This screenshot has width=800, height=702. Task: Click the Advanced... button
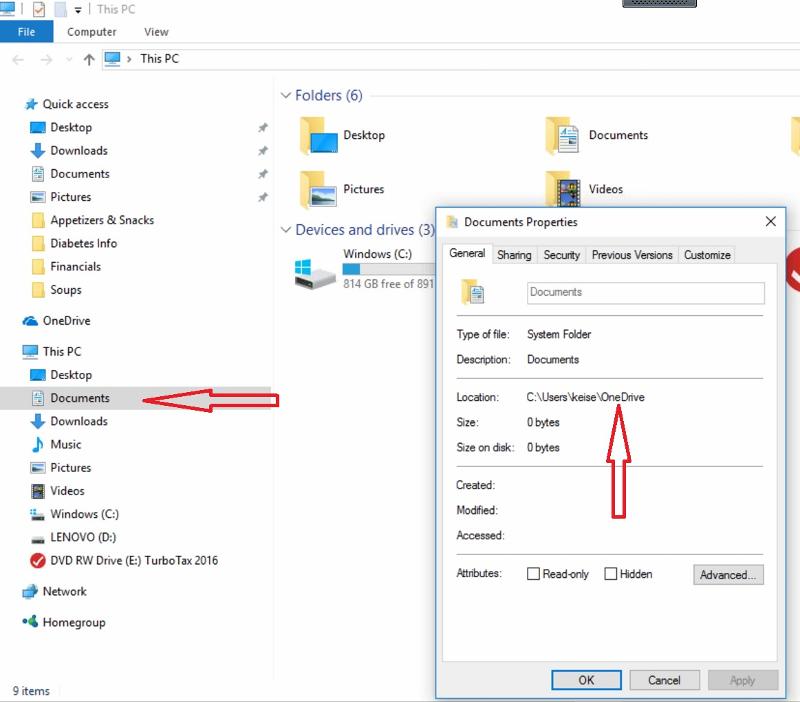(728, 575)
